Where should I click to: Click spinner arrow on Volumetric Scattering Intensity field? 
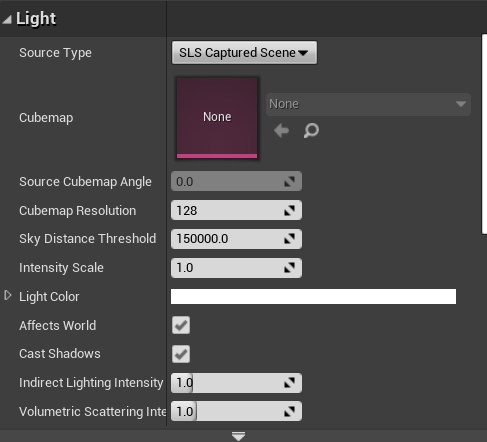(289, 412)
